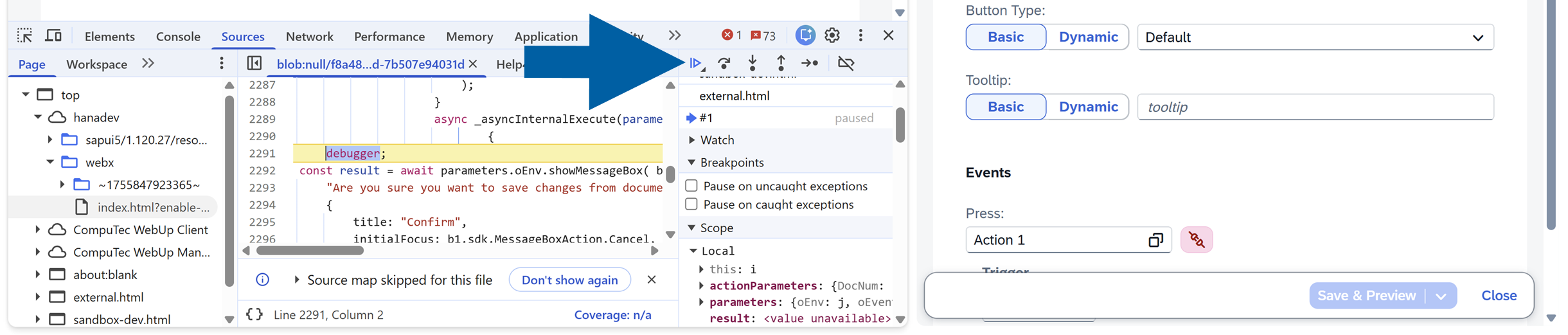Step out of current function

click(x=781, y=63)
